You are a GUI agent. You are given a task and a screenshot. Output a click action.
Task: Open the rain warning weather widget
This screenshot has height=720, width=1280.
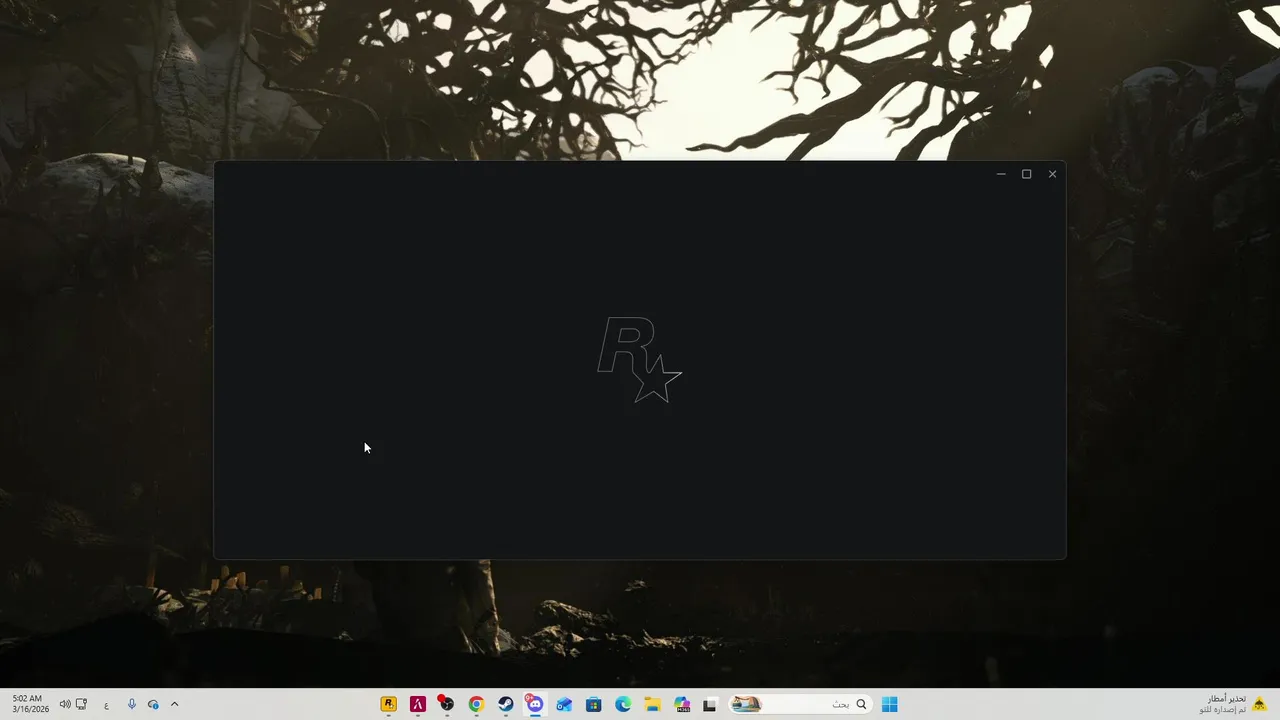1233,704
